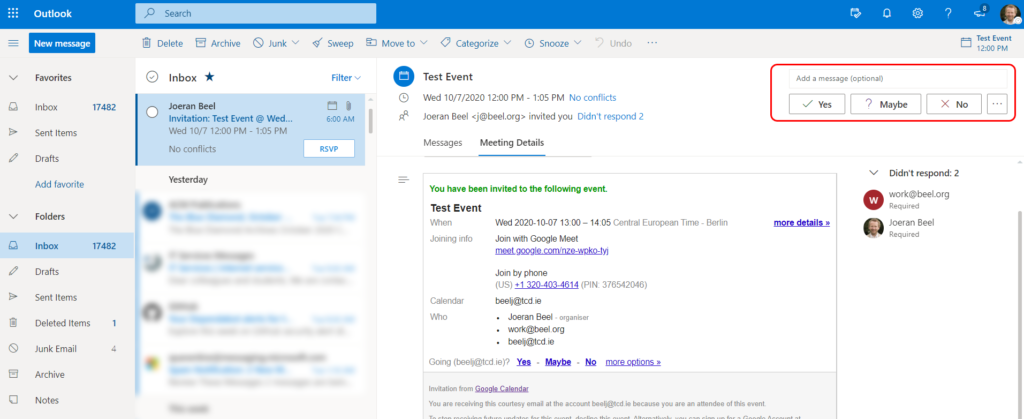Image resolution: width=1024 pixels, height=419 pixels.
Task: Click the New message button
Action: click(x=62, y=43)
